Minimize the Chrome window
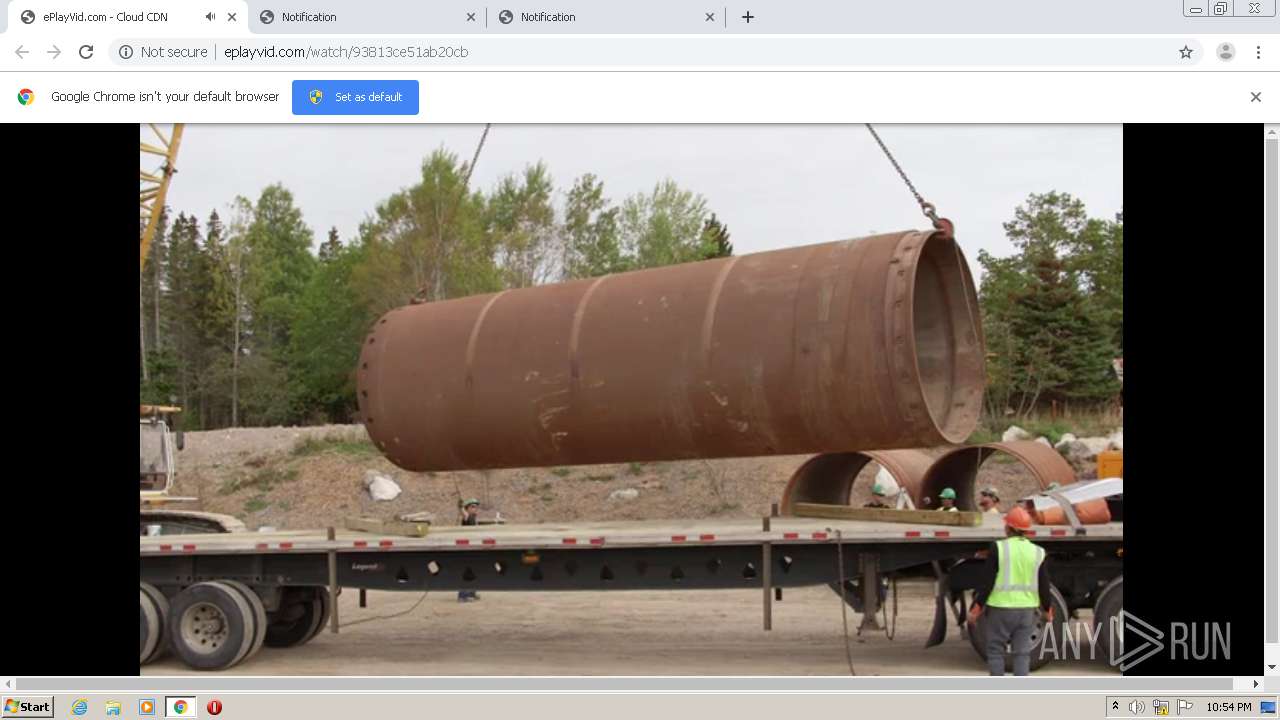 (1195, 9)
